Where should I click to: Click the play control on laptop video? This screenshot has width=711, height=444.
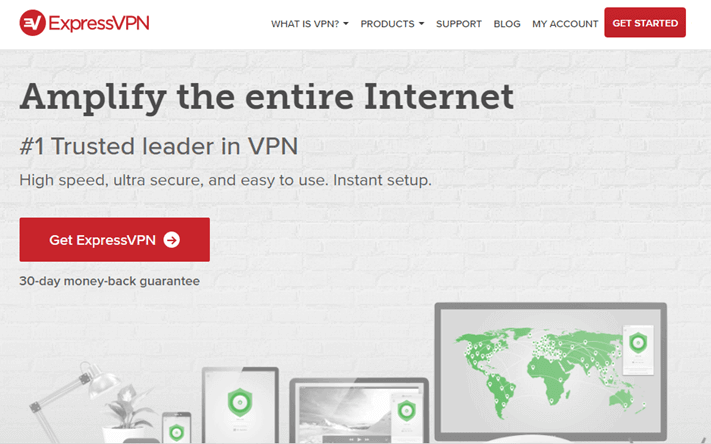[x=359, y=439]
